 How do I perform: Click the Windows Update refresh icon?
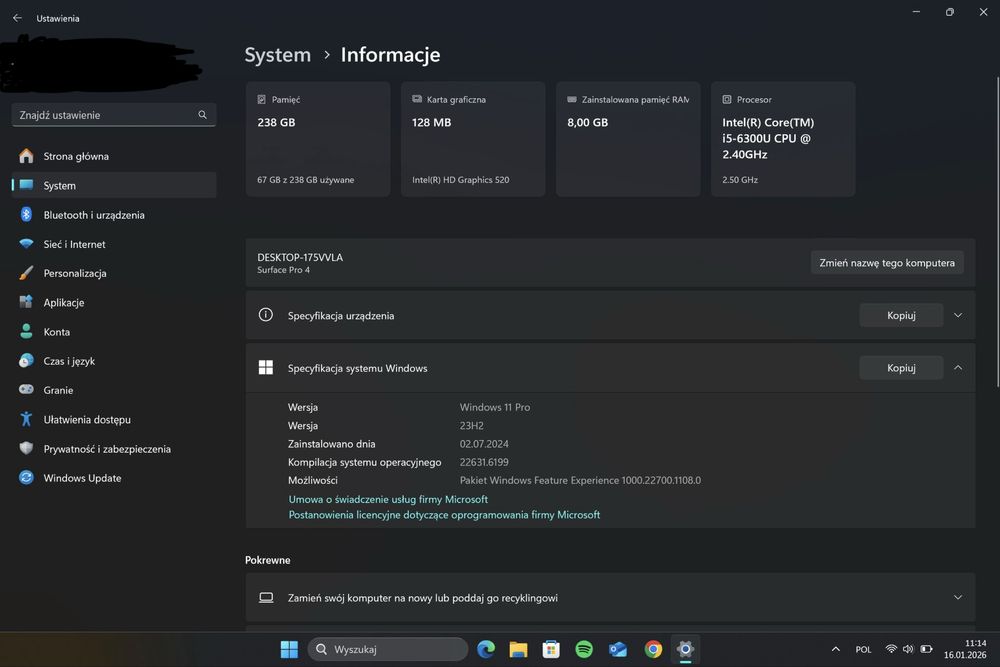(26, 477)
